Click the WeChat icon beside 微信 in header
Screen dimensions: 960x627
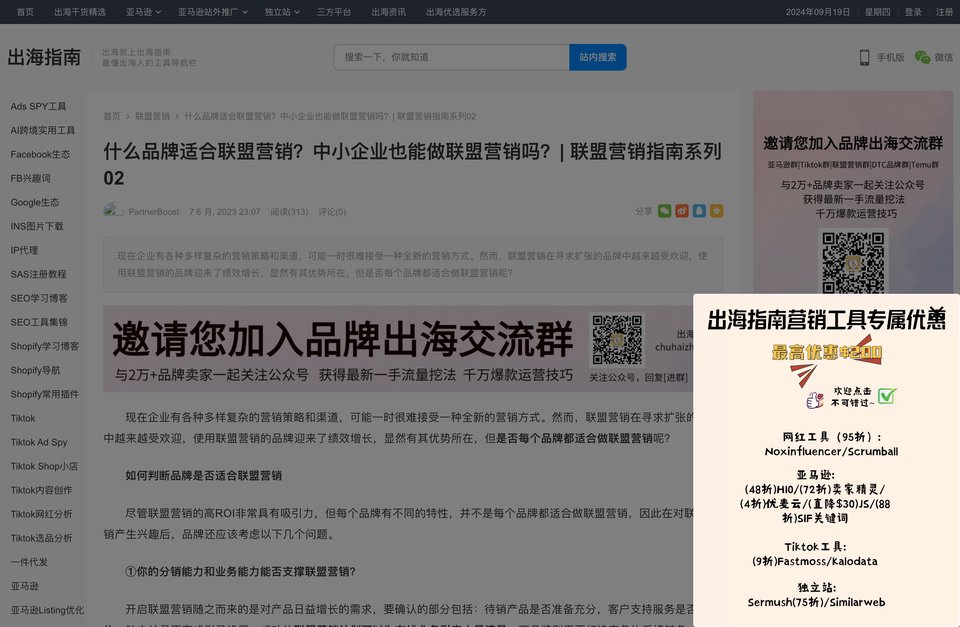(922, 57)
